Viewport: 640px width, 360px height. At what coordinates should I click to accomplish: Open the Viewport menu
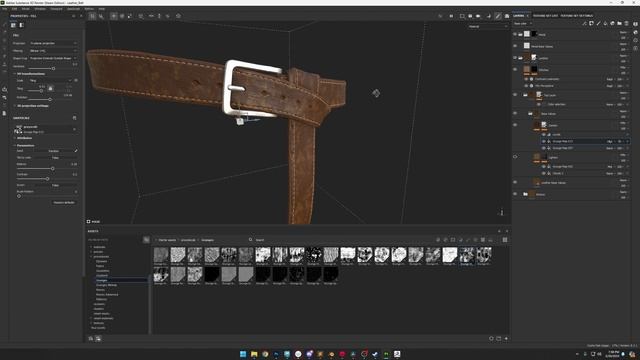click(56, 9)
